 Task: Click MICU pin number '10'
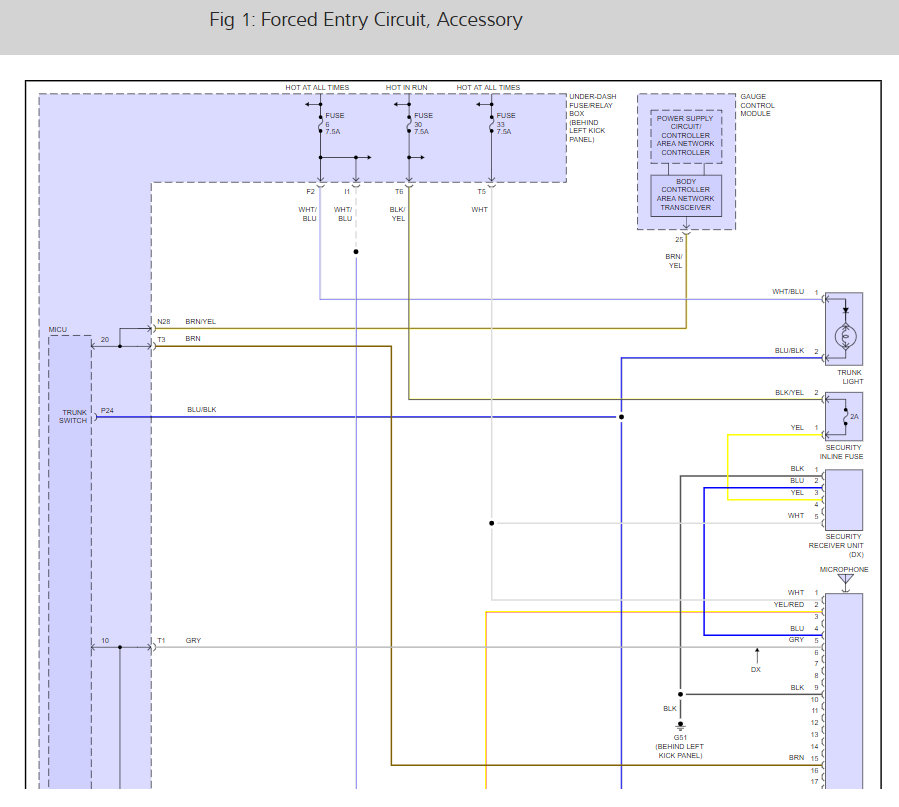(x=105, y=641)
